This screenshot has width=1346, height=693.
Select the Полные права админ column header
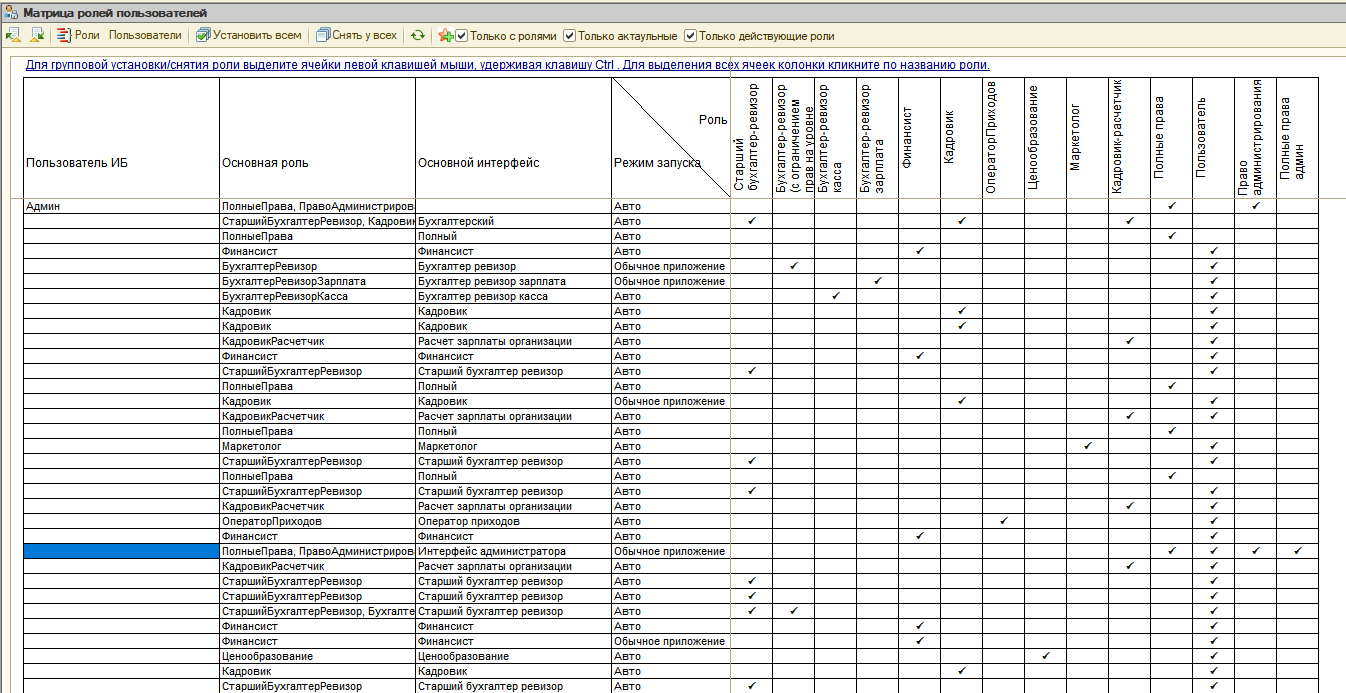click(x=1297, y=138)
